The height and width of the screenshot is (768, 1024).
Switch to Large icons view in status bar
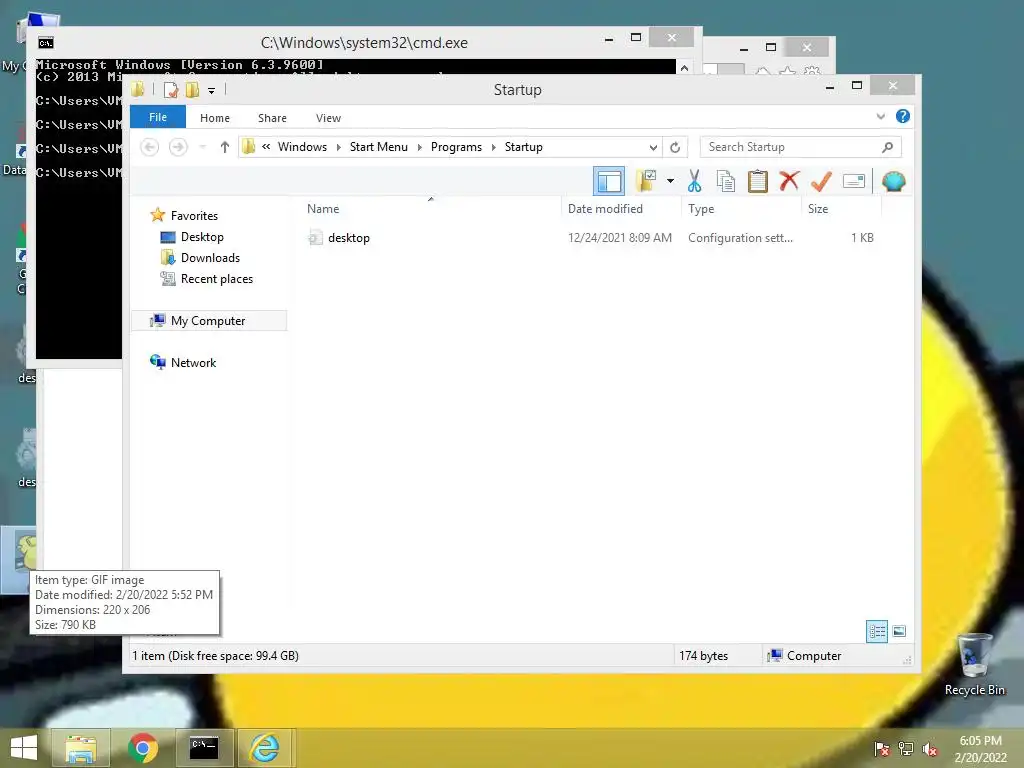(x=899, y=631)
